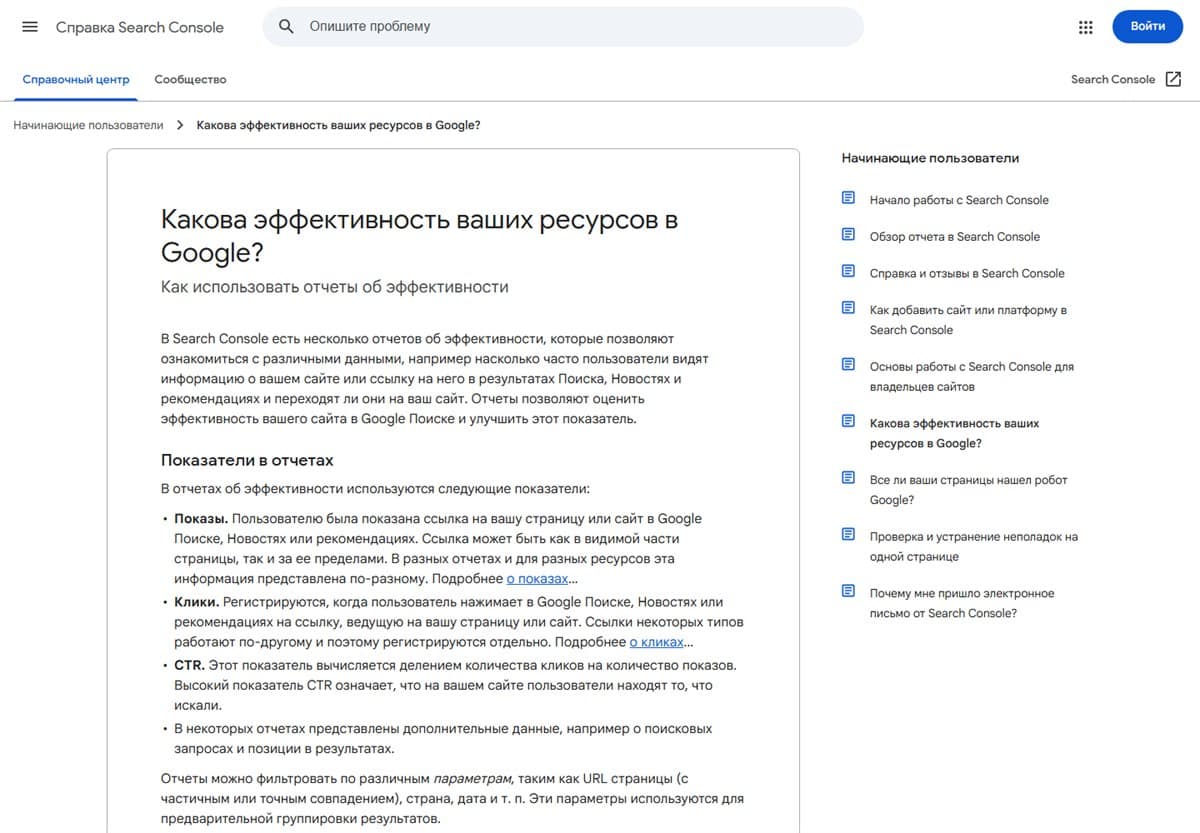Image resolution: width=1200 pixels, height=833 pixels.
Task: Click the Как использовать отчеты об эффективности subtitle
Action: 334,287
